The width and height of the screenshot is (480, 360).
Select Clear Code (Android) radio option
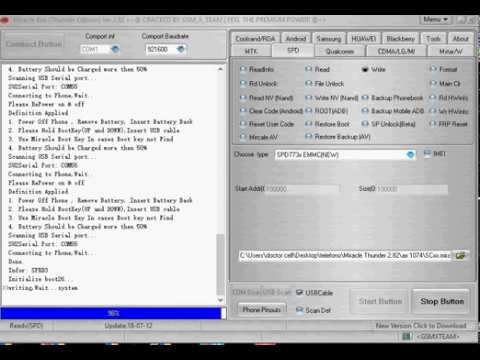tap(271, 111)
